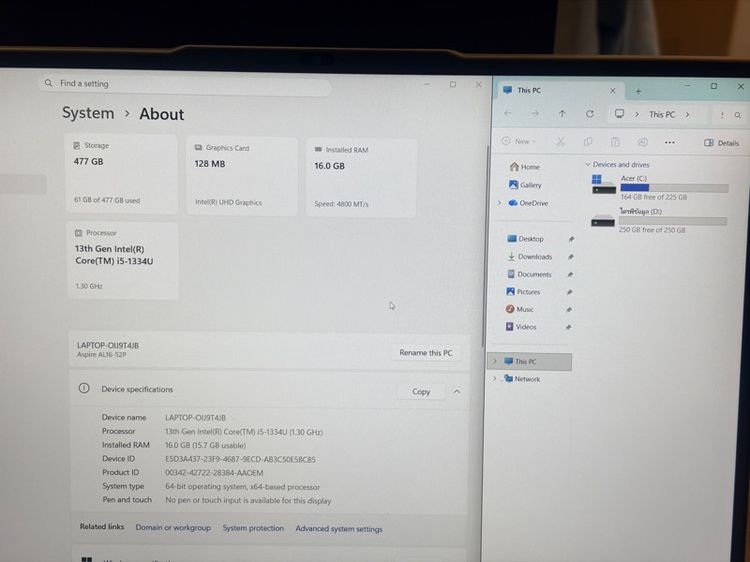Click the search magnifier icon in Settings
This screenshot has width=750, height=562.
[48, 83]
